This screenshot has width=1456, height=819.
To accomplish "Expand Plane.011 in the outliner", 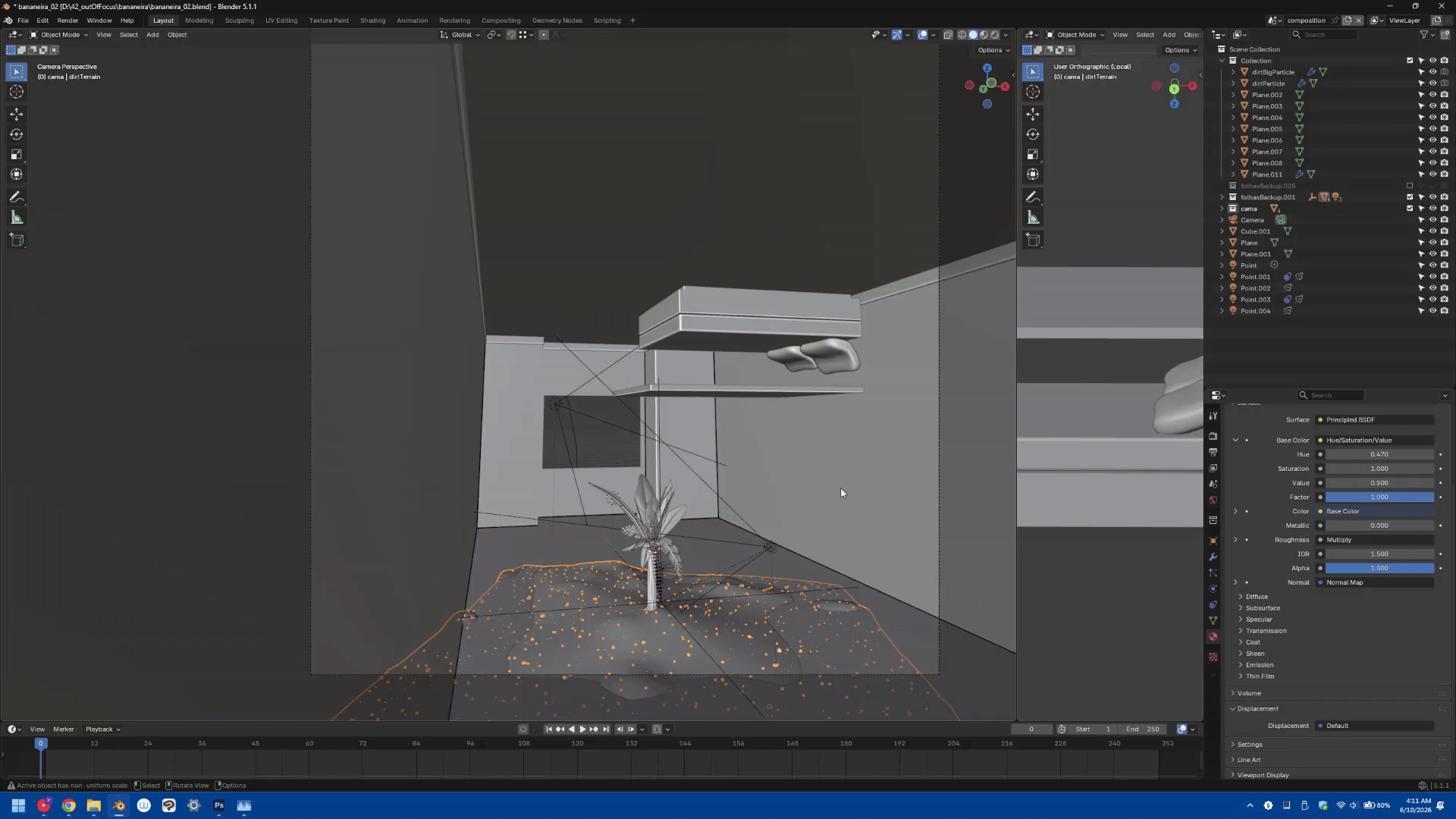I will [x=1233, y=174].
